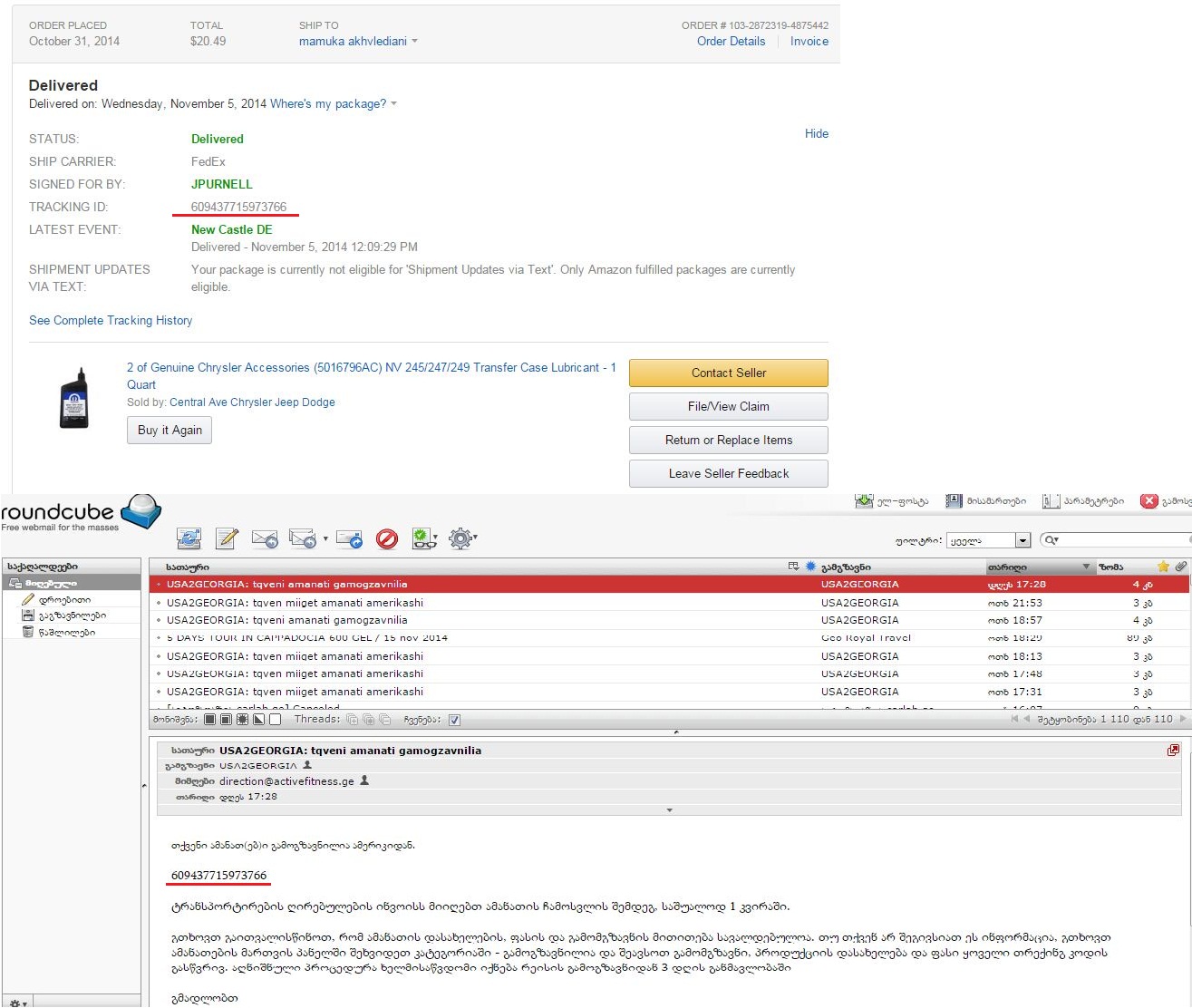Image resolution: width=1192 pixels, height=1008 pixels.
Task: Open the USA2GEORGIA message from 18:57
Action: 669,620
